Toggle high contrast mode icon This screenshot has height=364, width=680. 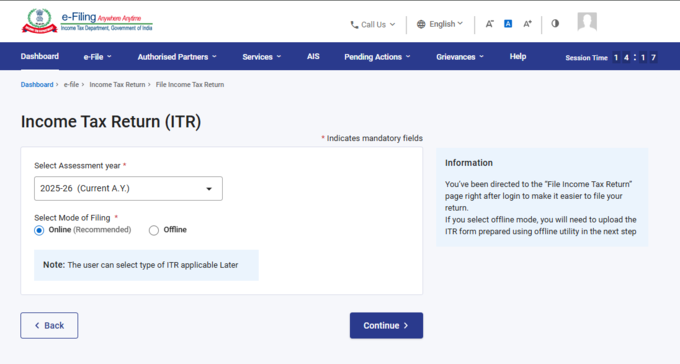[x=555, y=23]
